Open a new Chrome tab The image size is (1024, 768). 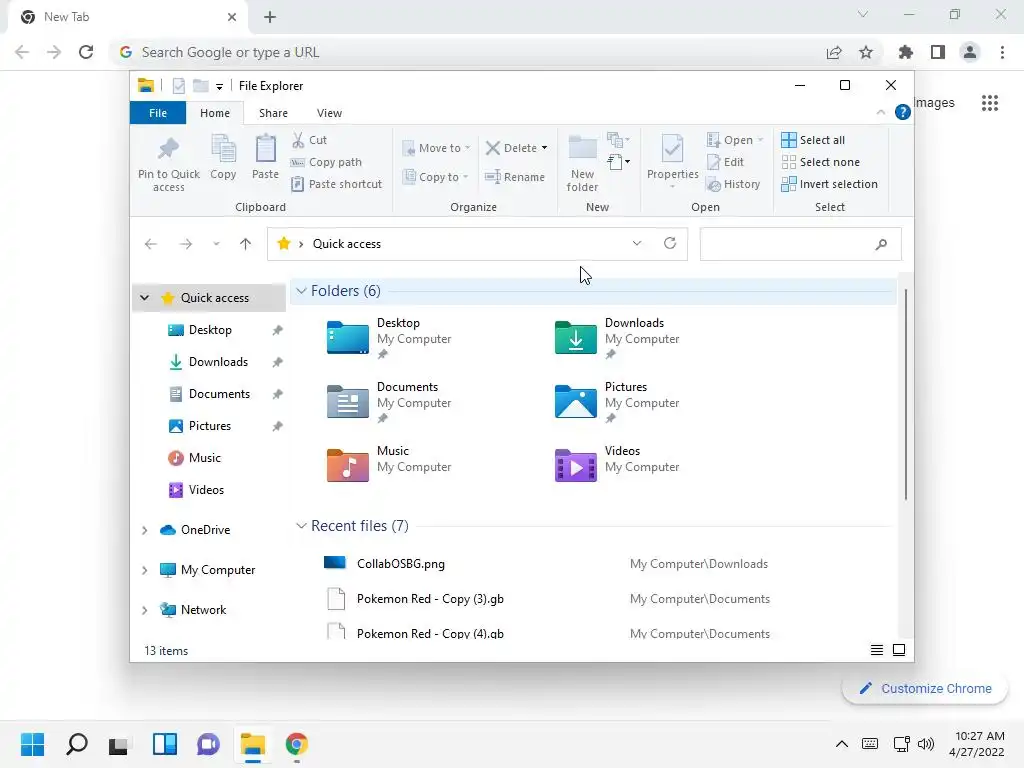click(270, 17)
